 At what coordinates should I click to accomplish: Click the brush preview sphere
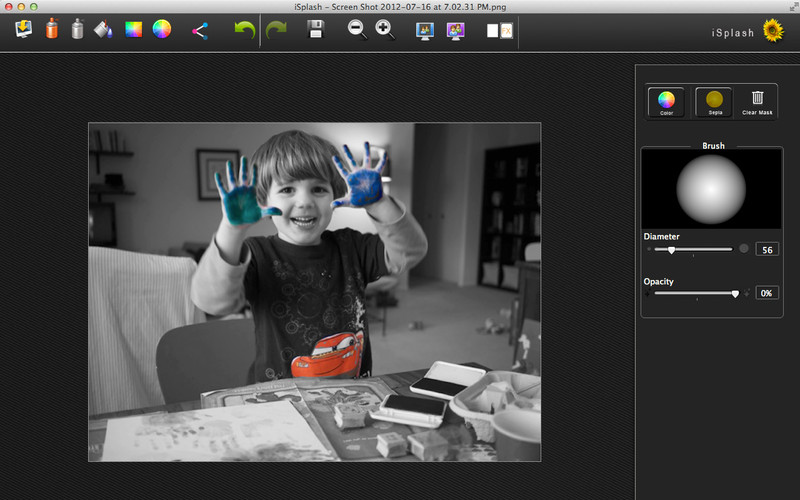click(x=711, y=189)
